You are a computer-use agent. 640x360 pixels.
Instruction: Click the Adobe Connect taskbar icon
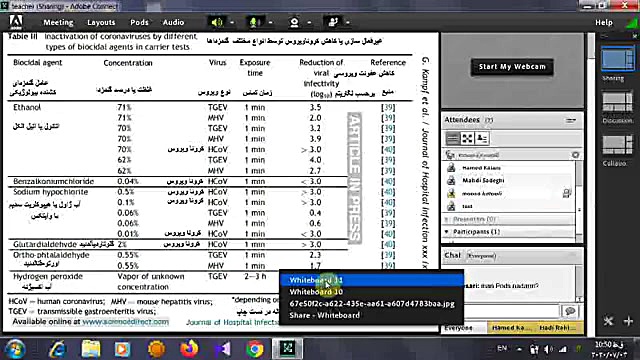[x=288, y=349]
